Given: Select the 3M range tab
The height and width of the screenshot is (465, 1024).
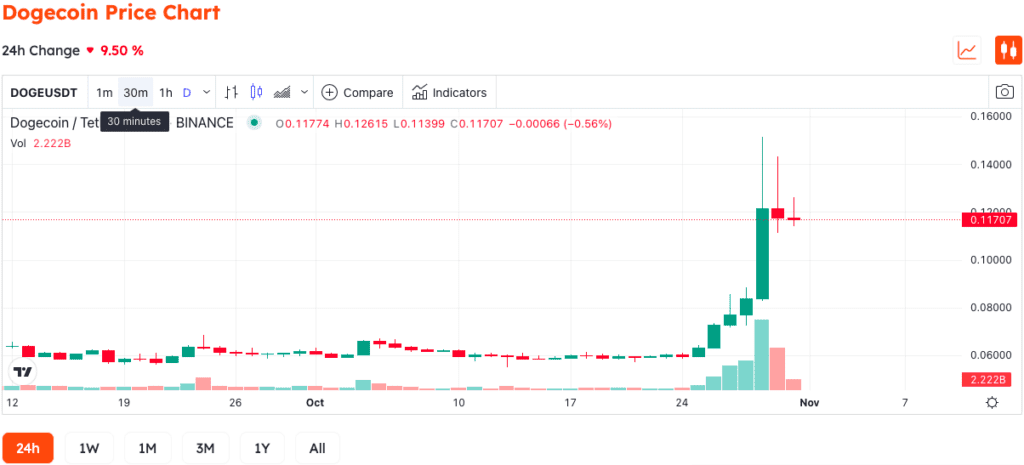Looking at the screenshot, I should tap(205, 448).
